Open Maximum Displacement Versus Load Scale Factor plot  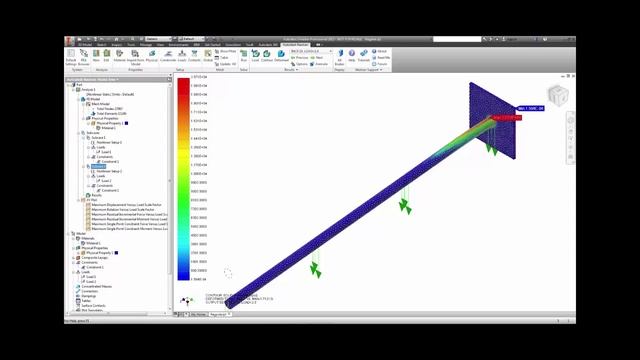(x=126, y=205)
